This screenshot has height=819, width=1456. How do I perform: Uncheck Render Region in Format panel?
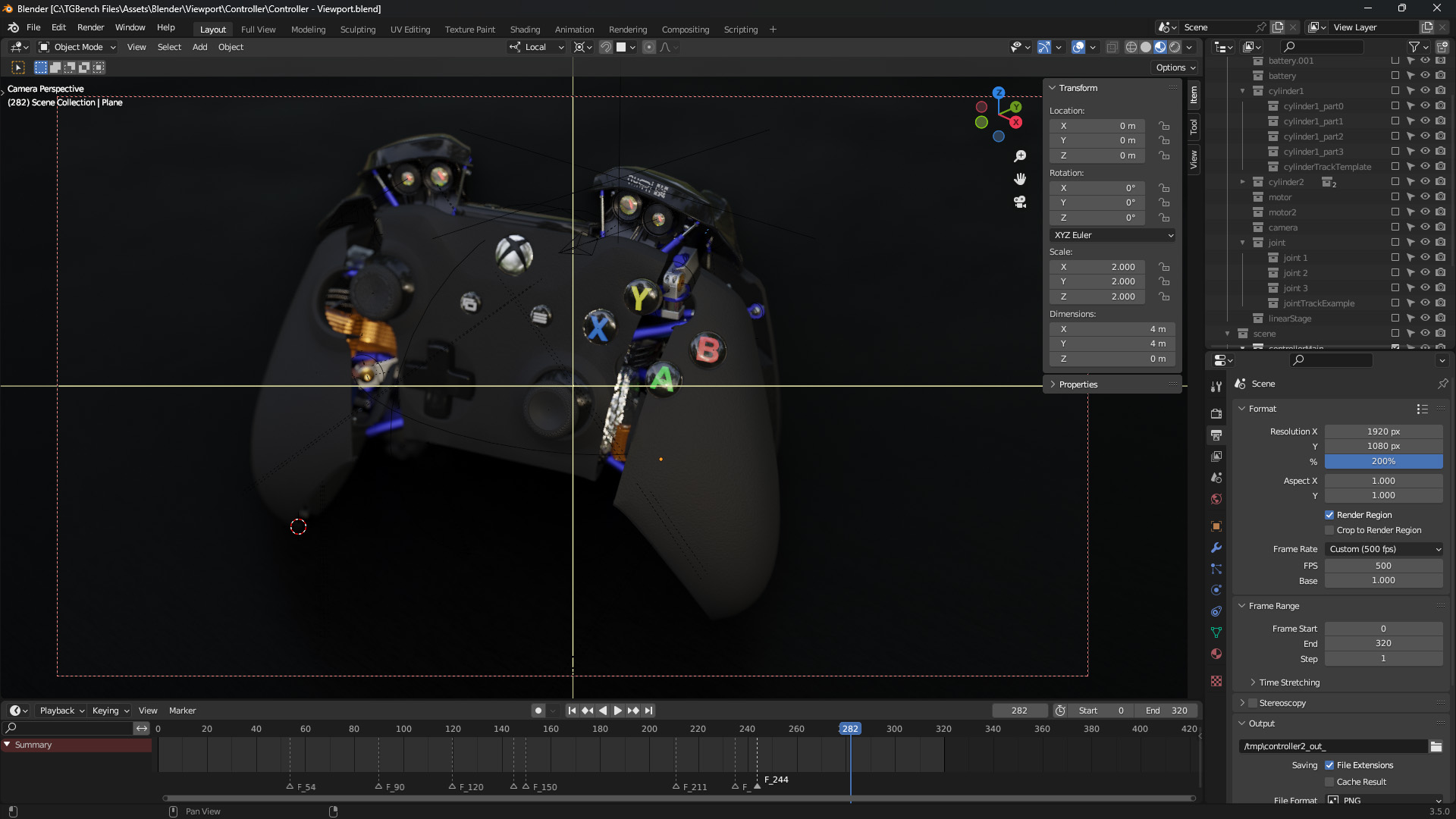(x=1329, y=515)
